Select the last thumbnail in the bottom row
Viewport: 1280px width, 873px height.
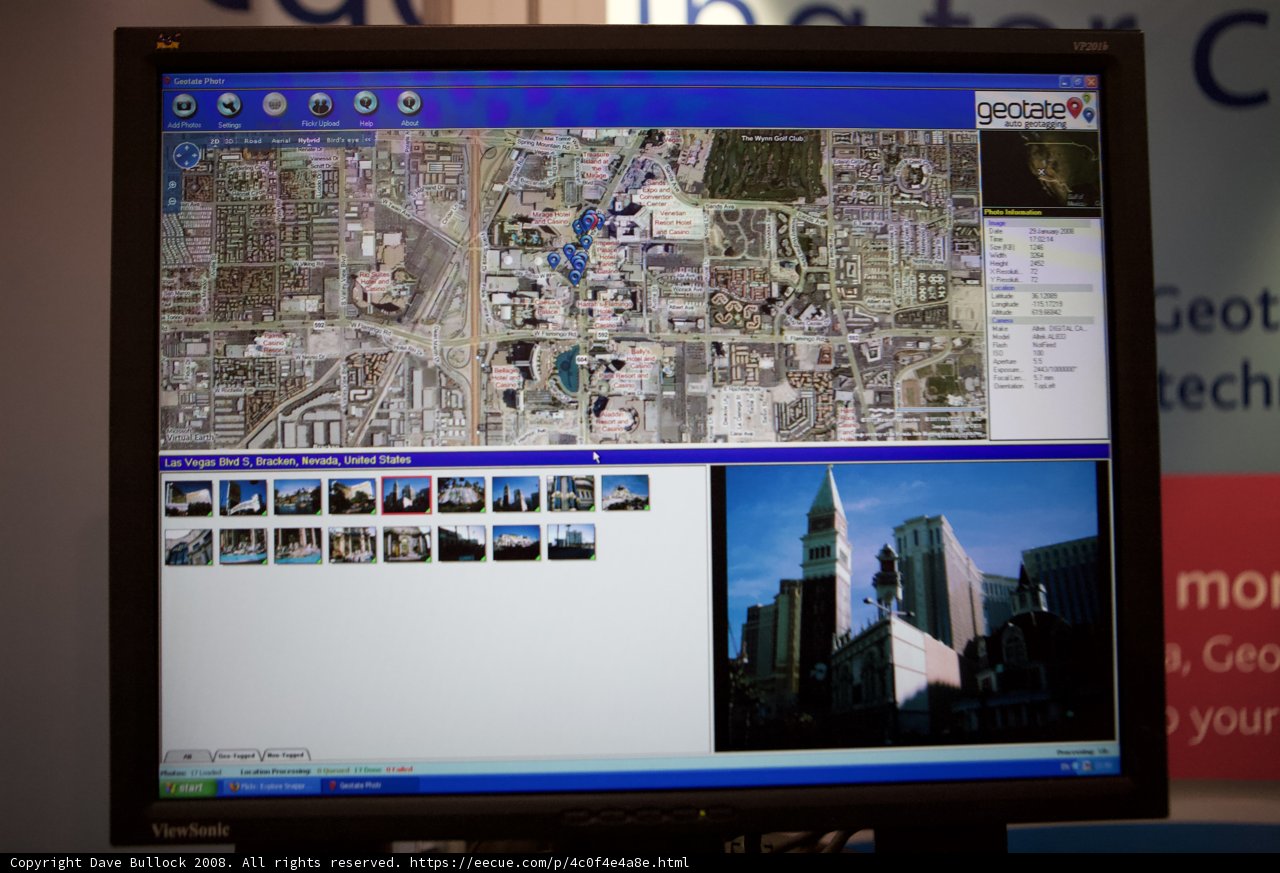[571, 542]
